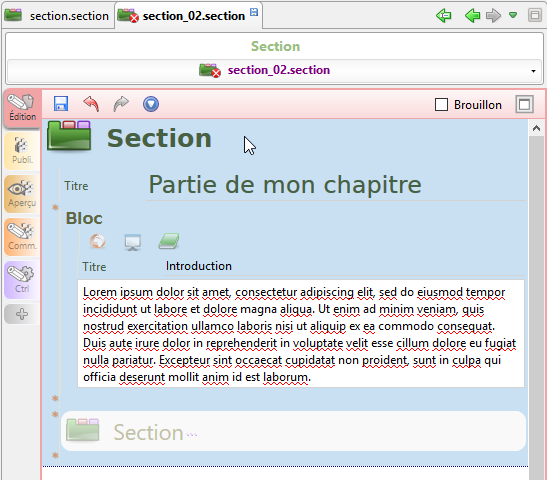Screen dimensions: 547x480
Task: Click the plus button below Ctrl
Action: (x=22, y=314)
